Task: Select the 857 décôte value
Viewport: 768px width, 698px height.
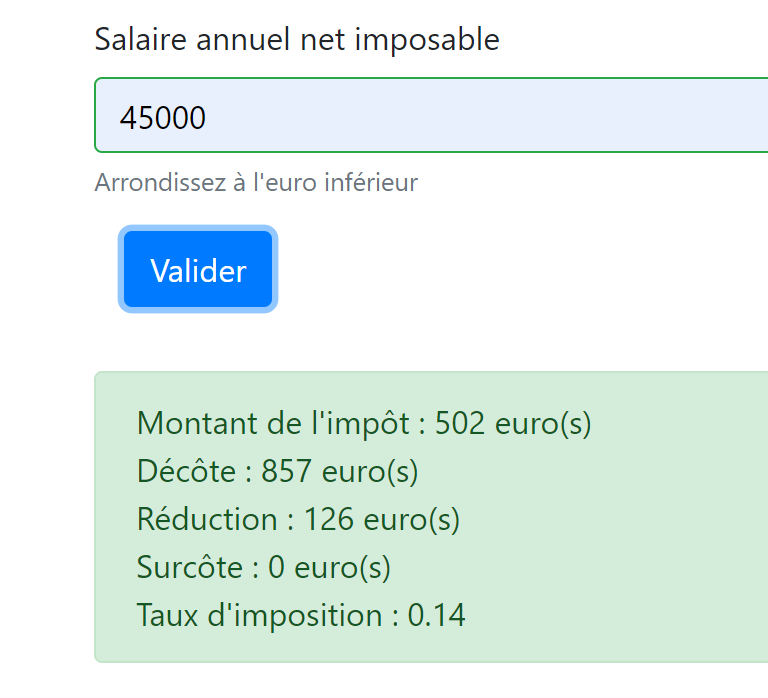Action: coord(287,471)
